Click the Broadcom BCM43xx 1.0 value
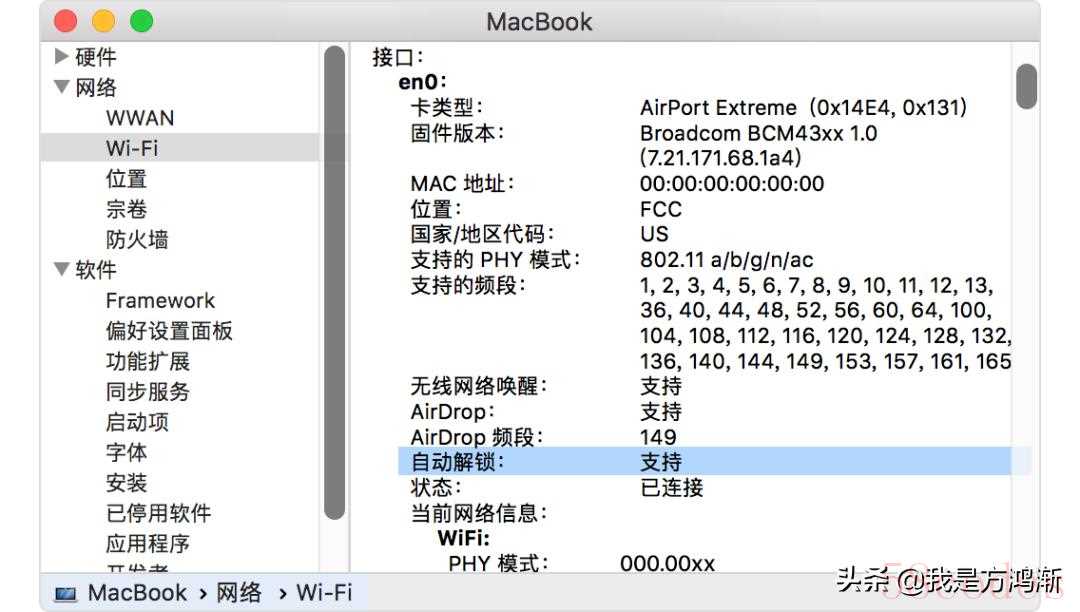 [x=758, y=133]
